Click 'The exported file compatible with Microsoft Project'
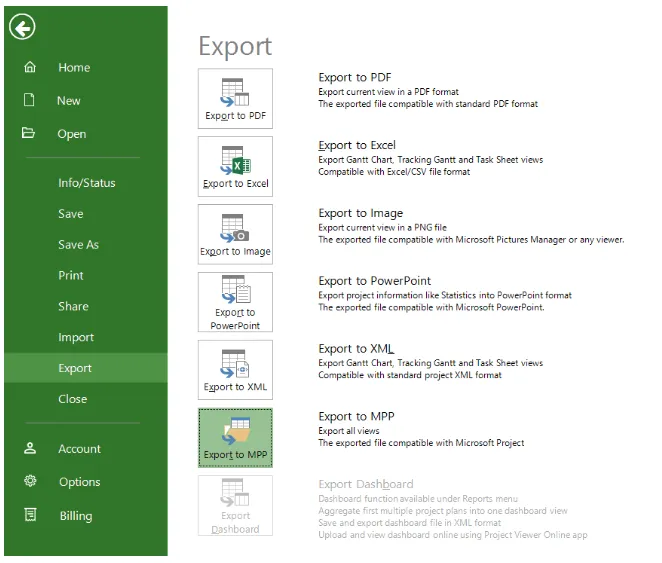This screenshot has height=563, width=662. pos(421,443)
